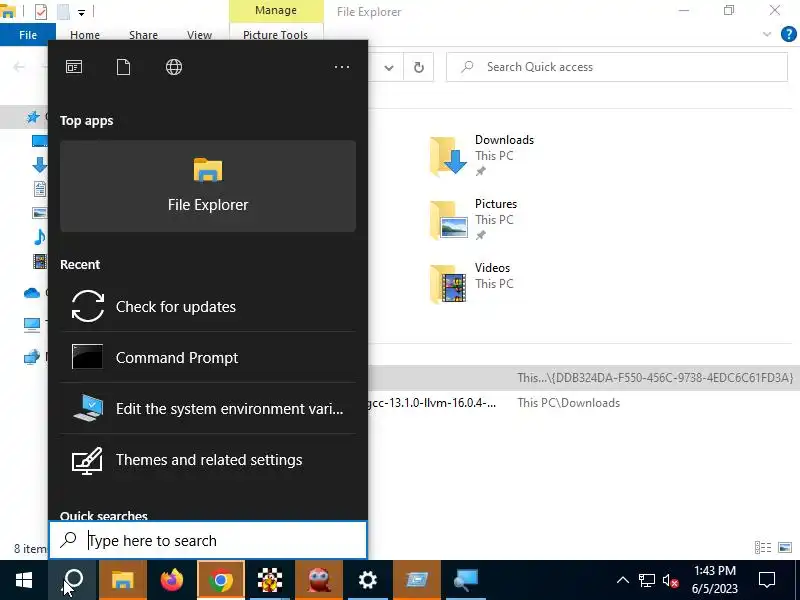800x600 pixels.
Task: Open network status tray icon
Action: [646, 580]
